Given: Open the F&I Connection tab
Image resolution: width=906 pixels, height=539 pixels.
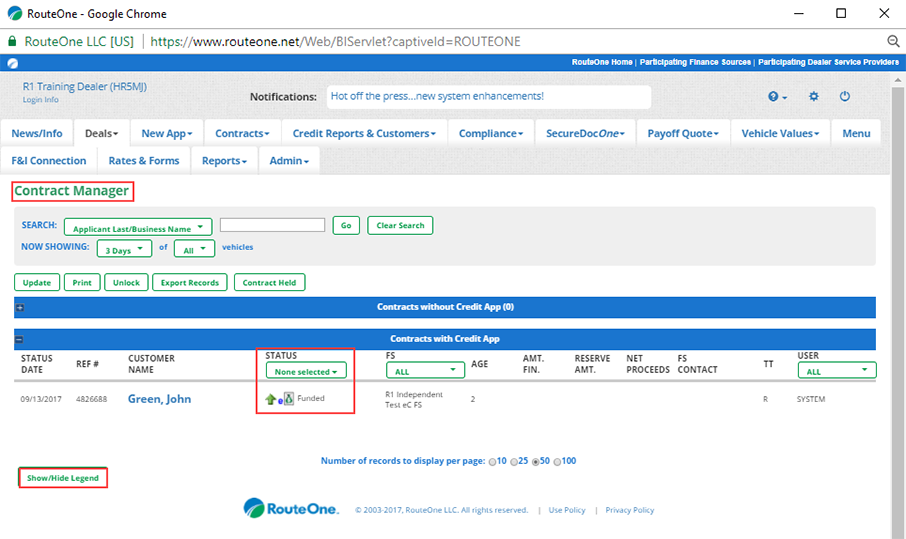Looking at the screenshot, I should click(49, 161).
